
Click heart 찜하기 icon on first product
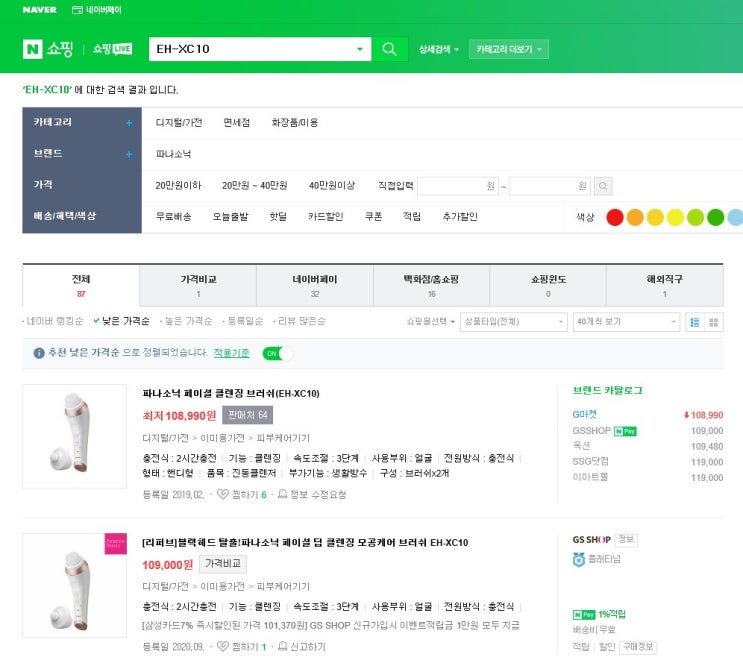222,494
